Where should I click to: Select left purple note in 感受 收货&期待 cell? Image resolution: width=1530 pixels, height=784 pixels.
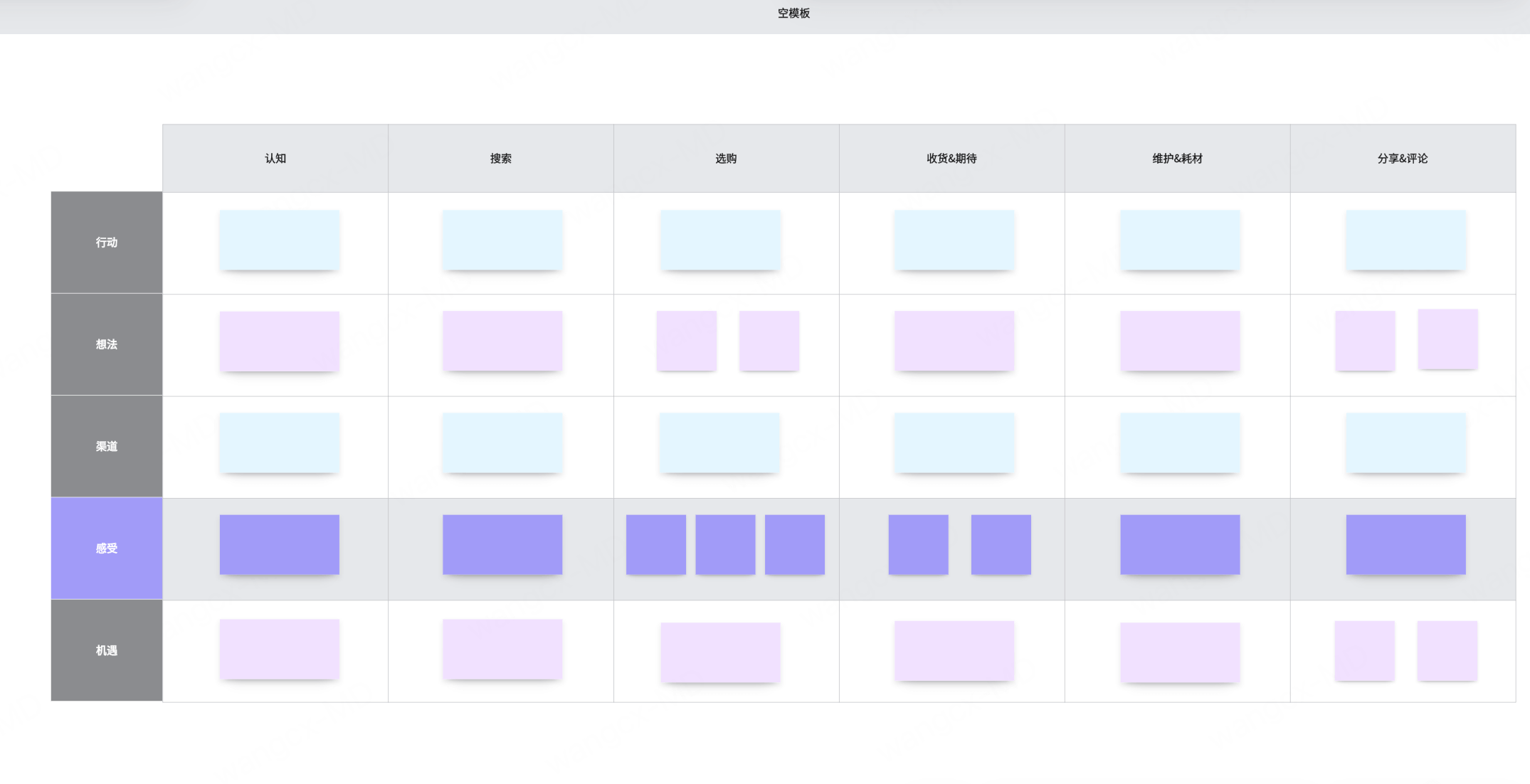[x=918, y=544]
